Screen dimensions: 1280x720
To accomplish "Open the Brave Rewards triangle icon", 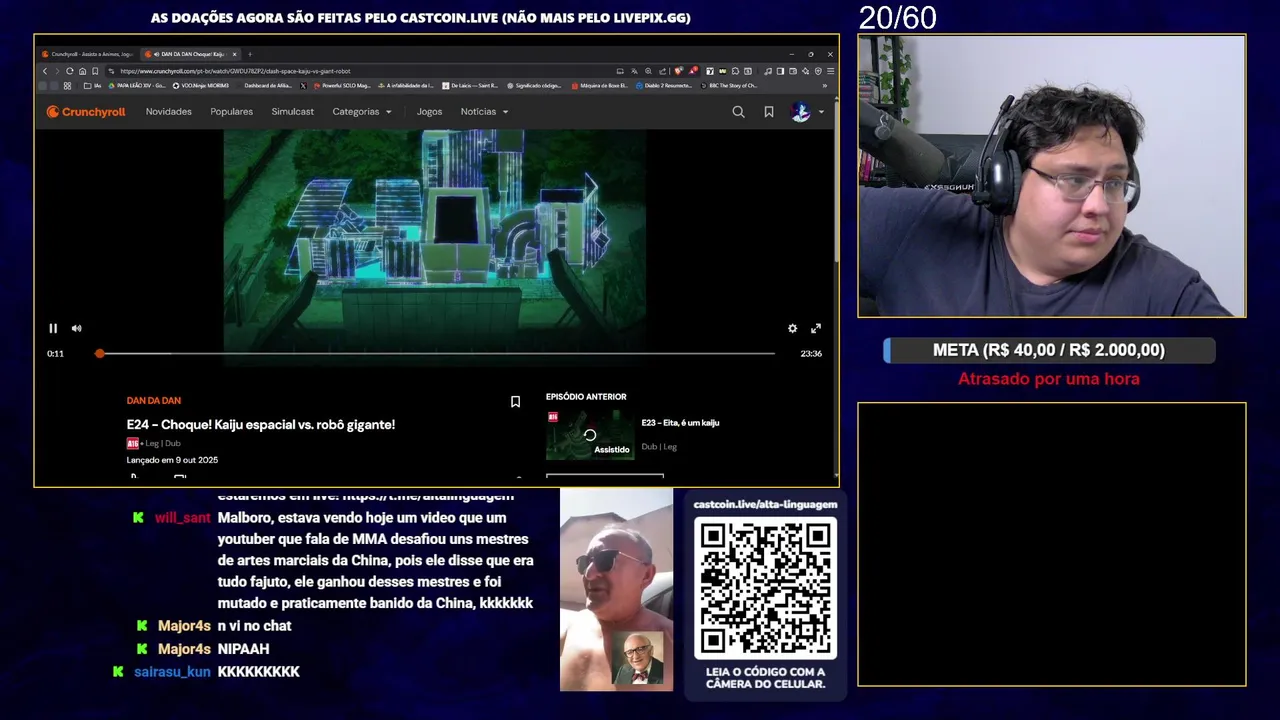I will point(693,71).
